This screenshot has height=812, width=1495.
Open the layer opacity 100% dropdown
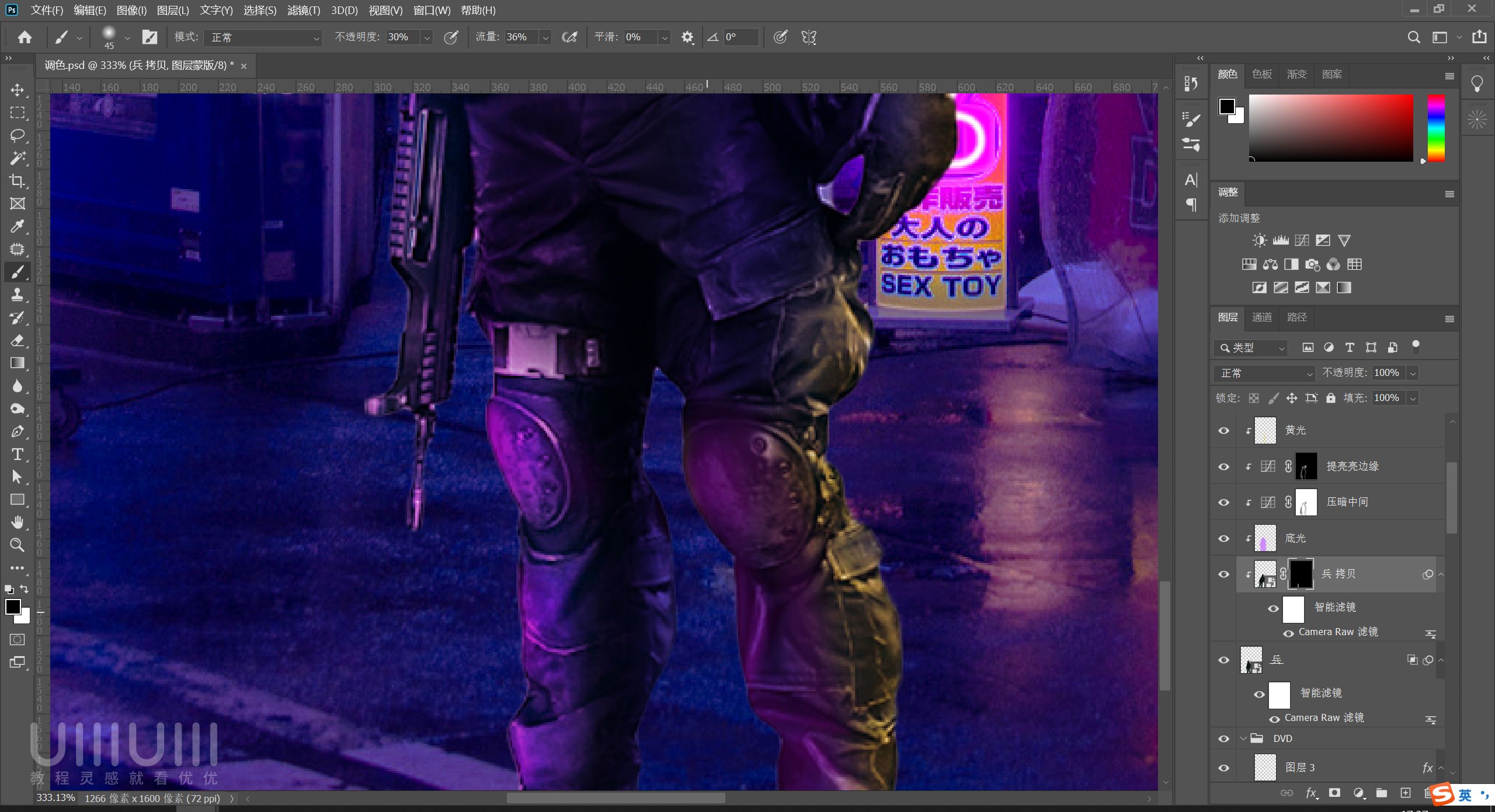click(1413, 373)
